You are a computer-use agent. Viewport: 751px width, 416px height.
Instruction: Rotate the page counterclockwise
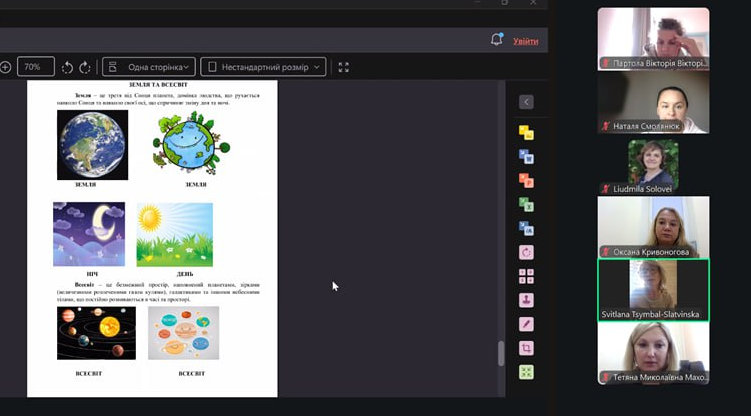67,67
